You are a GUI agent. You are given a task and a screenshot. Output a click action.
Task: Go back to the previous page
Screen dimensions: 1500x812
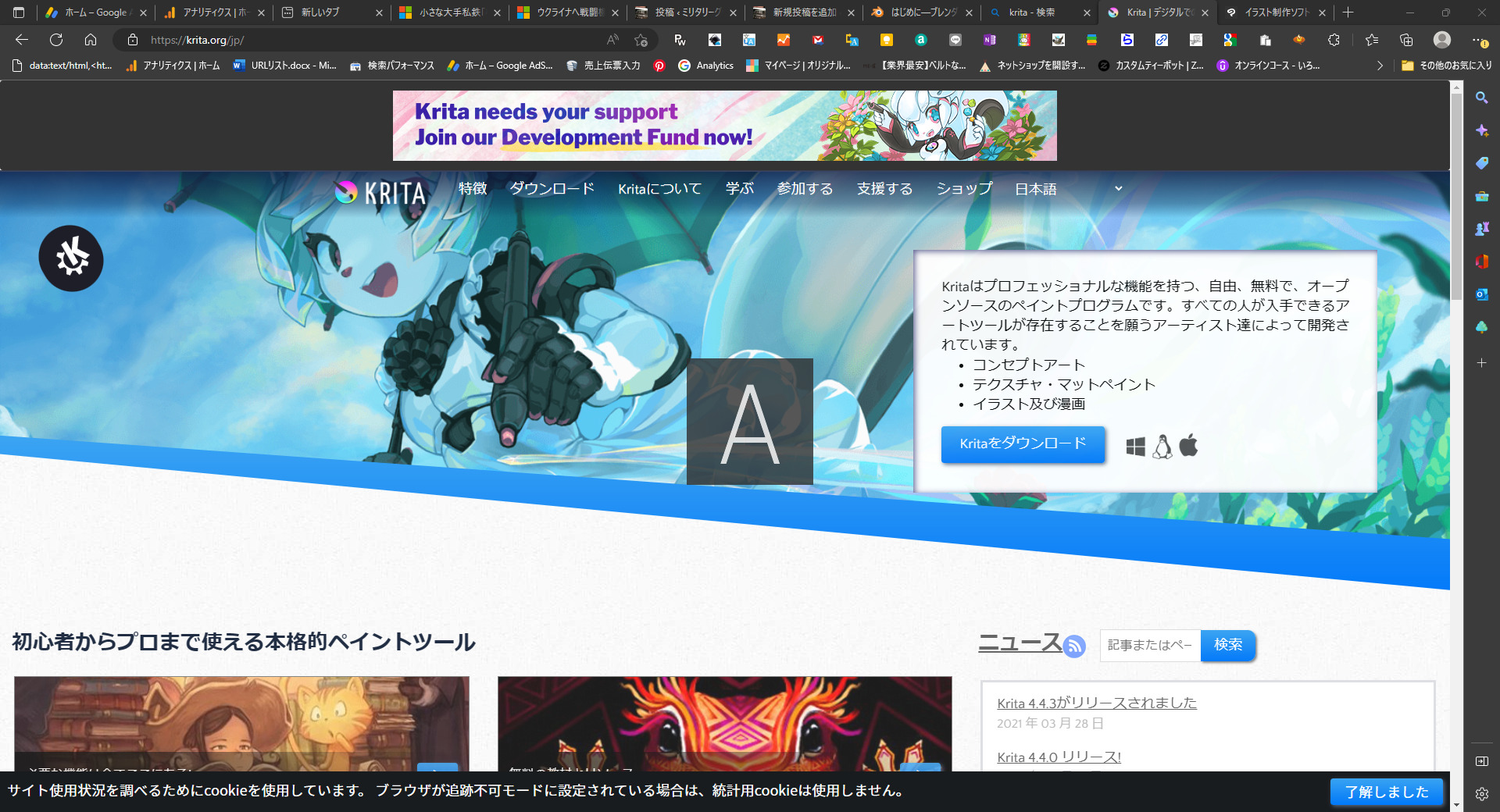point(22,40)
